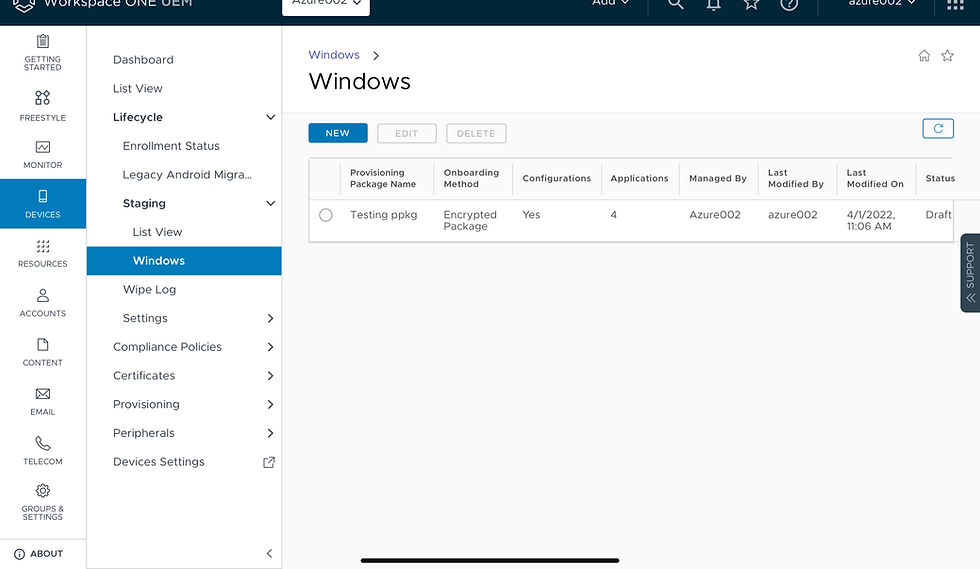This screenshot has height=569, width=980.
Task: Open Dashboard in Devices menu
Action: click(x=143, y=59)
